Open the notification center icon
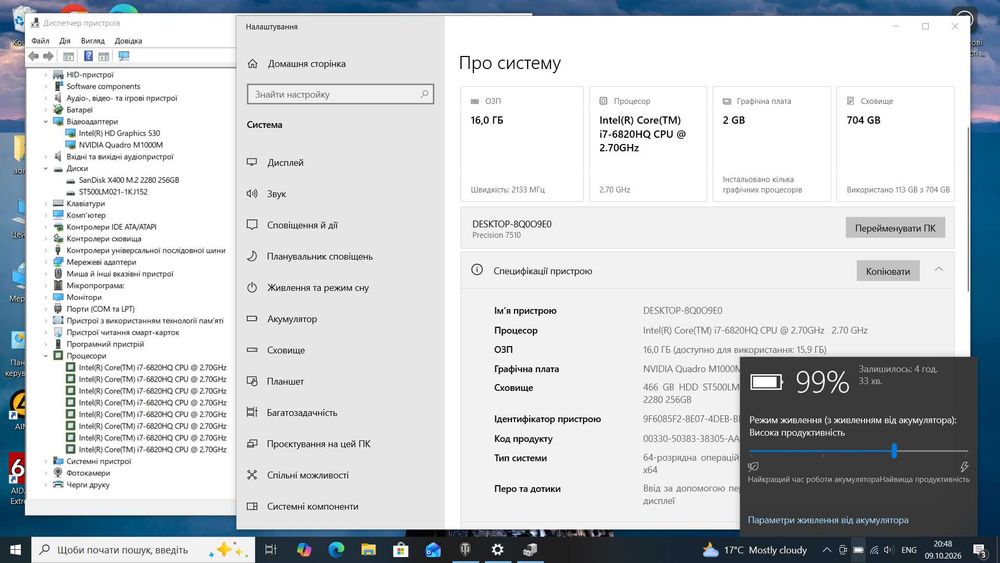Screen dimensions: 1000x563 pos(980,550)
